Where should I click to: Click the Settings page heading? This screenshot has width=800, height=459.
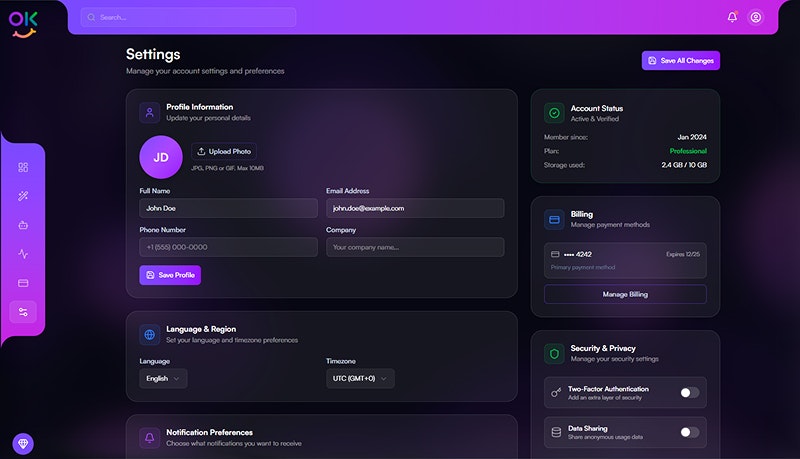153,54
